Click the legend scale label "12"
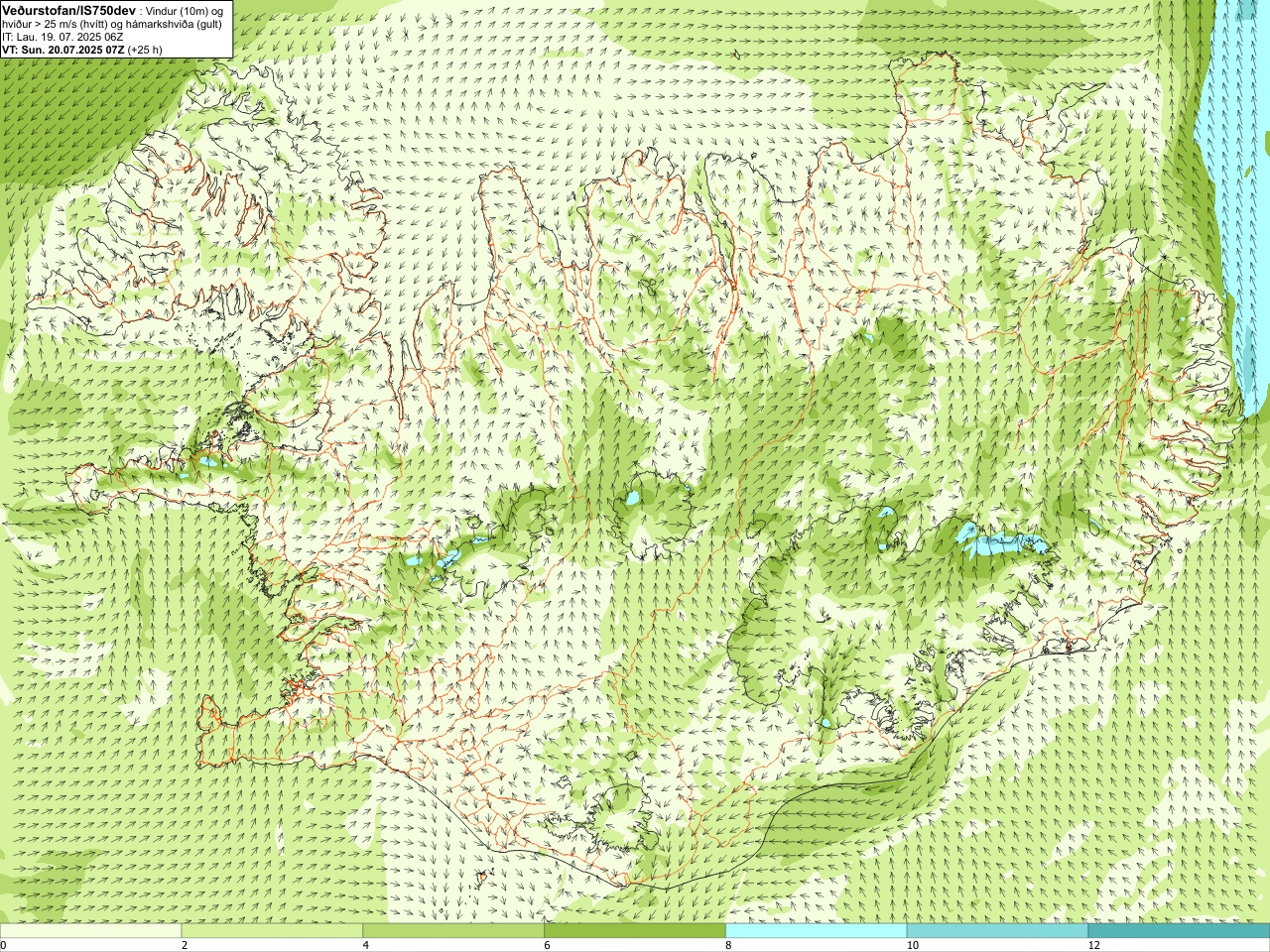The height and width of the screenshot is (952, 1270). click(x=1093, y=946)
